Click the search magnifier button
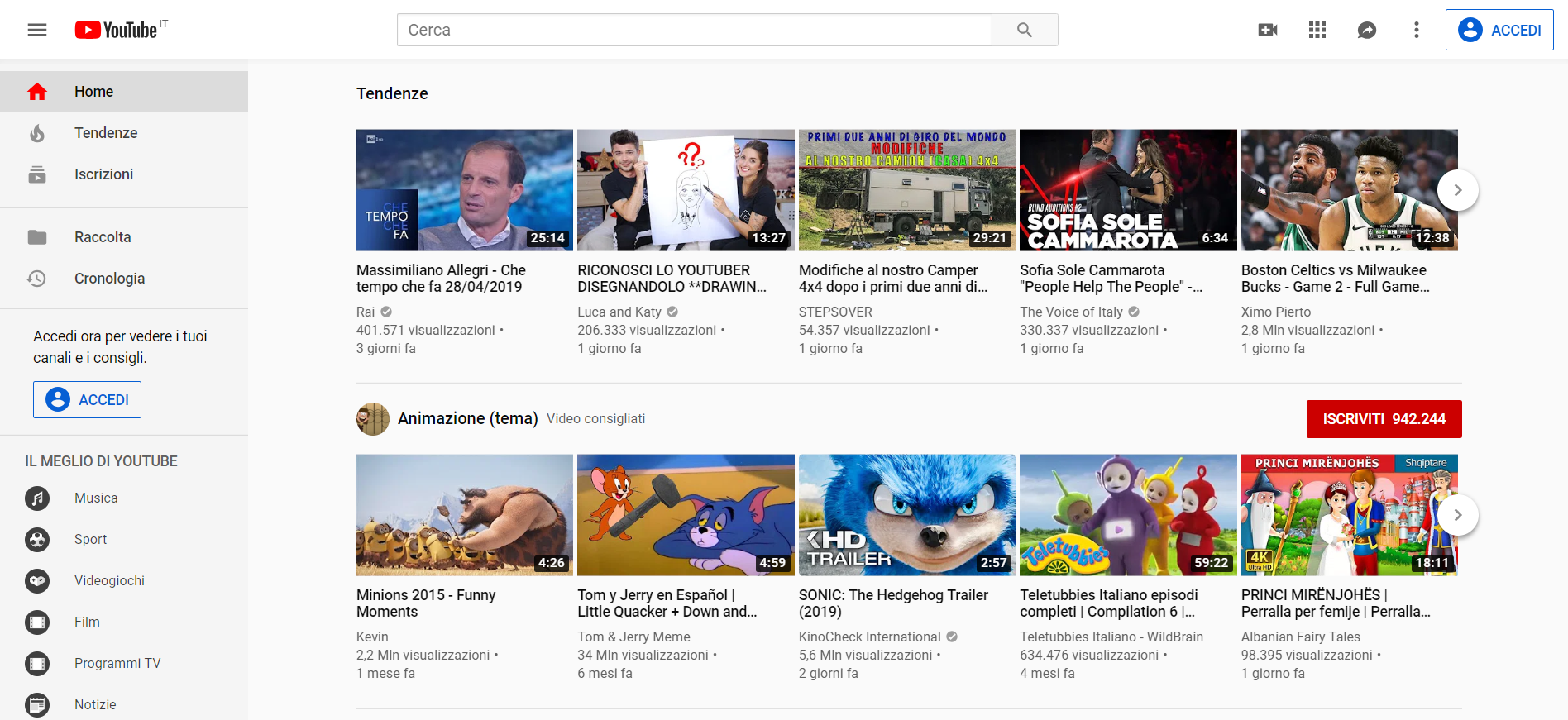 point(1025,30)
